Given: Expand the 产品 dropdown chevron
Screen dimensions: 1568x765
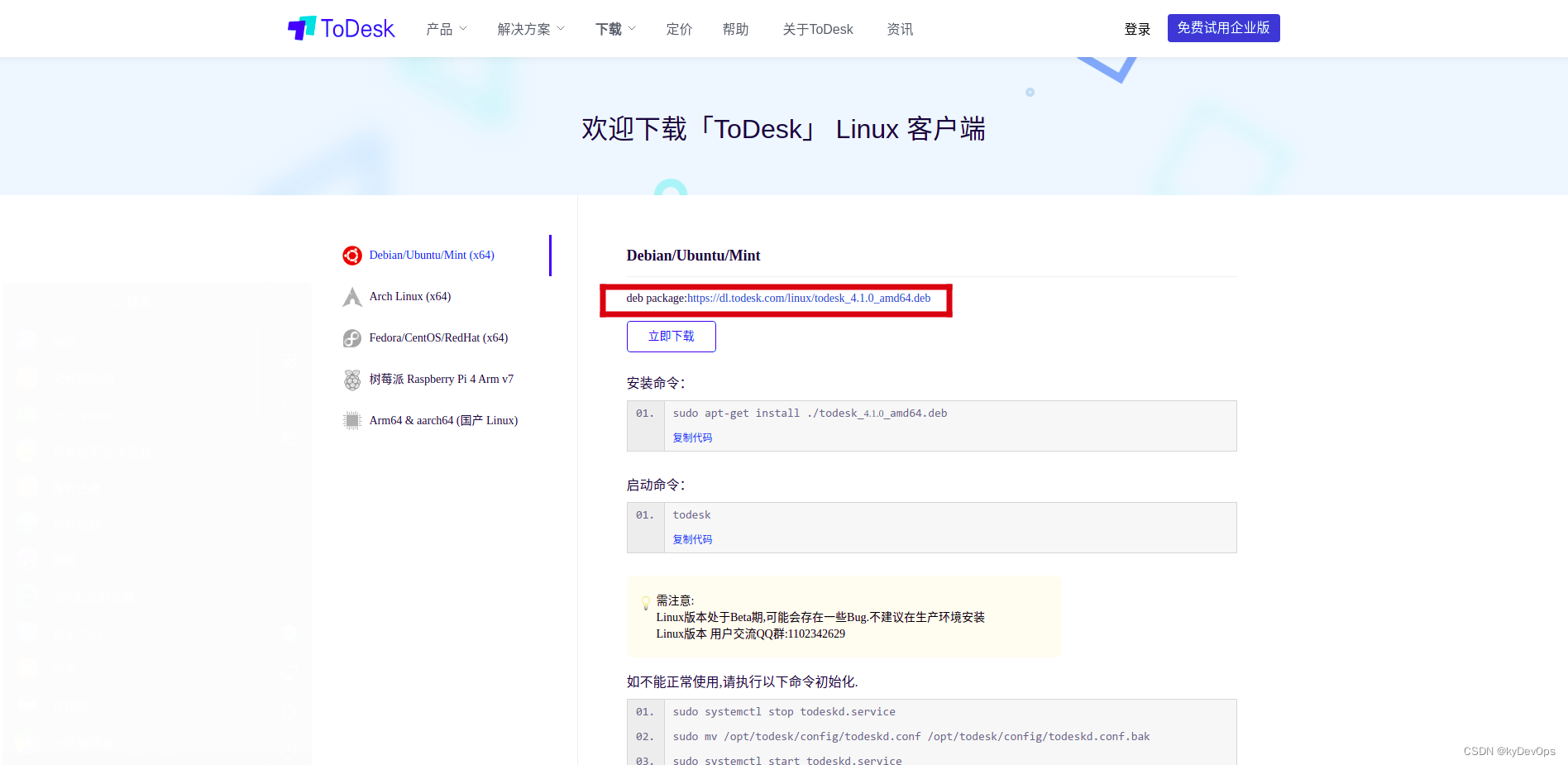Looking at the screenshot, I should coord(463,28).
